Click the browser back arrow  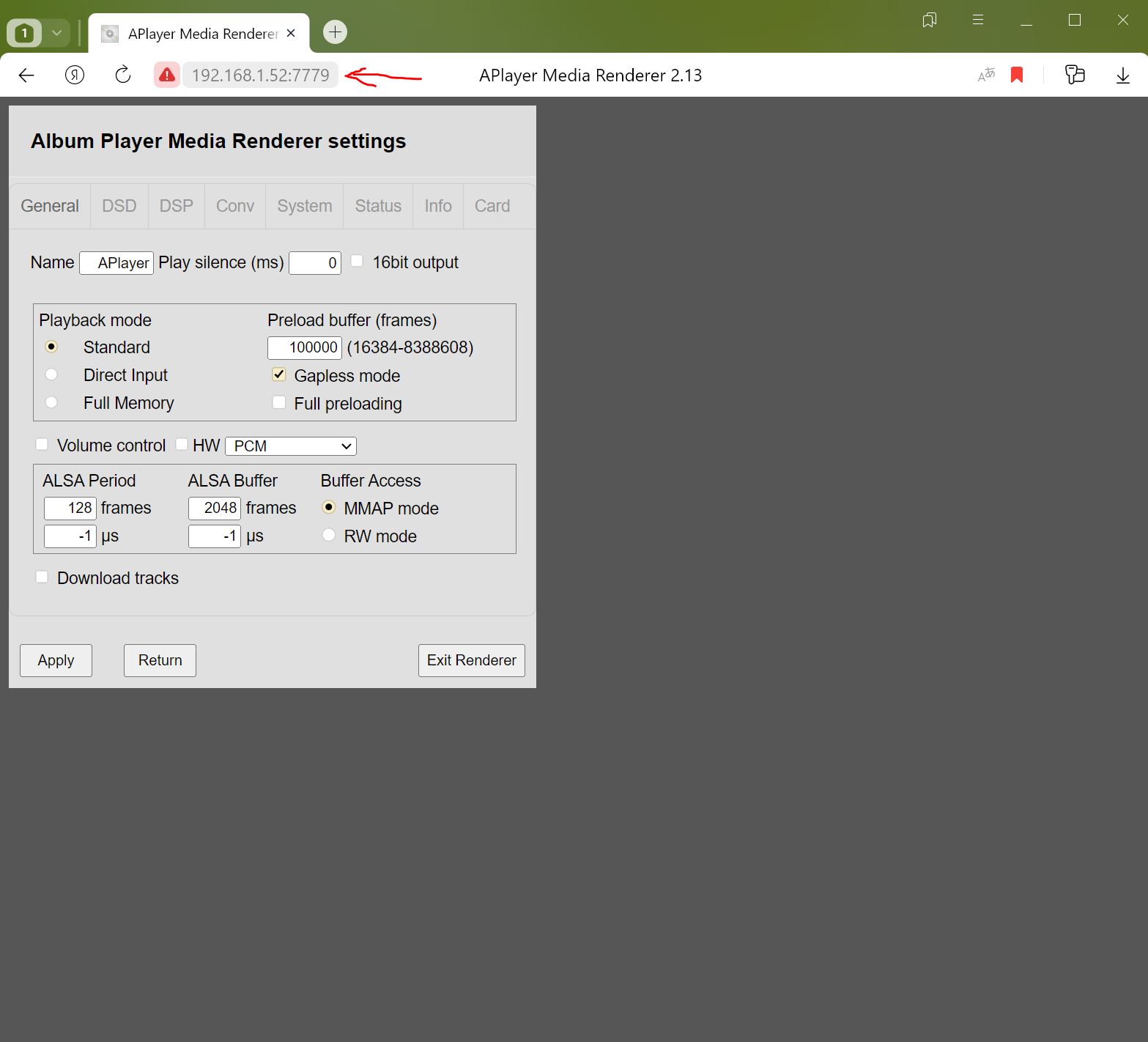coord(26,75)
